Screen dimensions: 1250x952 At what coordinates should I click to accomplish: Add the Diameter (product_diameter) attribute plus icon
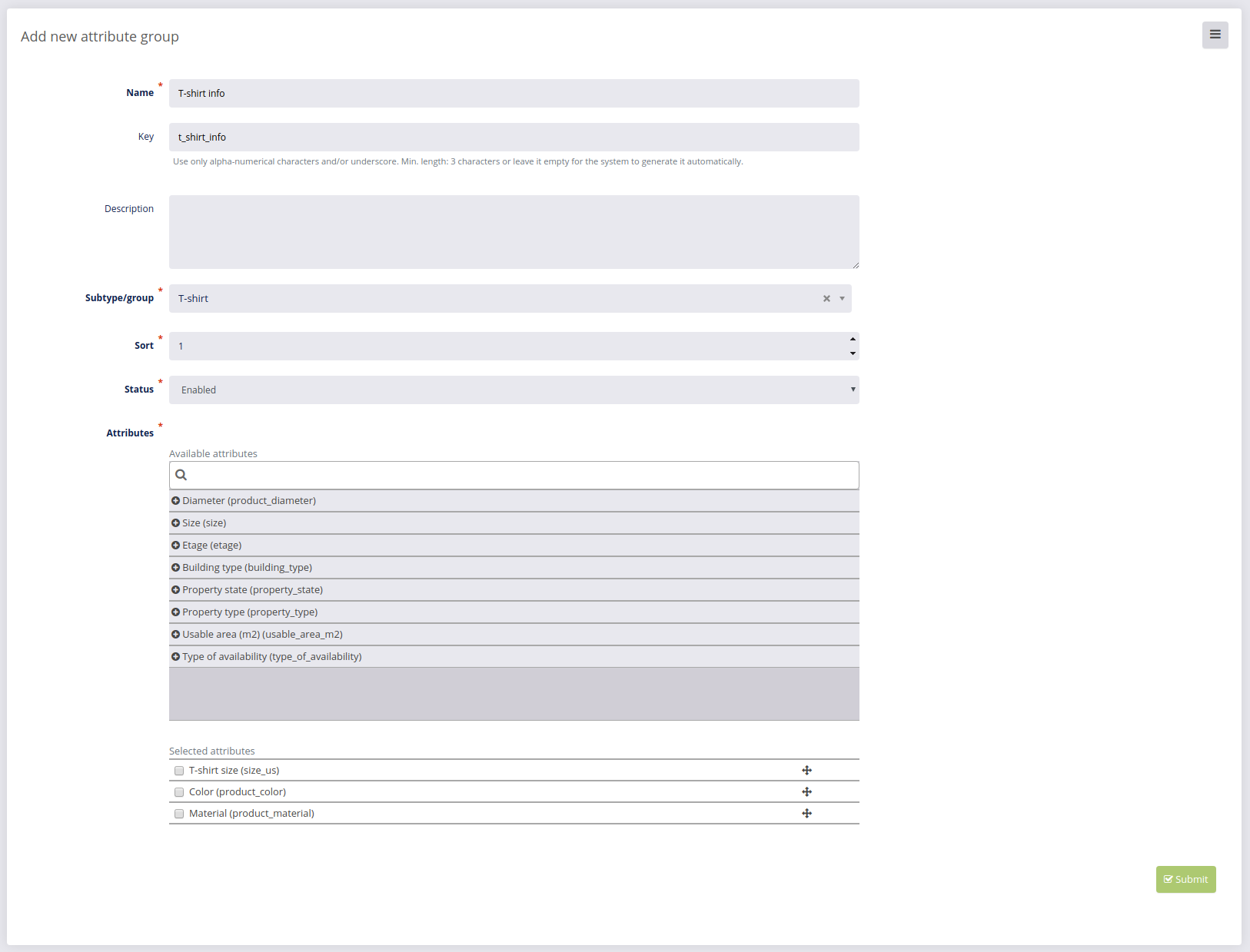tap(175, 500)
